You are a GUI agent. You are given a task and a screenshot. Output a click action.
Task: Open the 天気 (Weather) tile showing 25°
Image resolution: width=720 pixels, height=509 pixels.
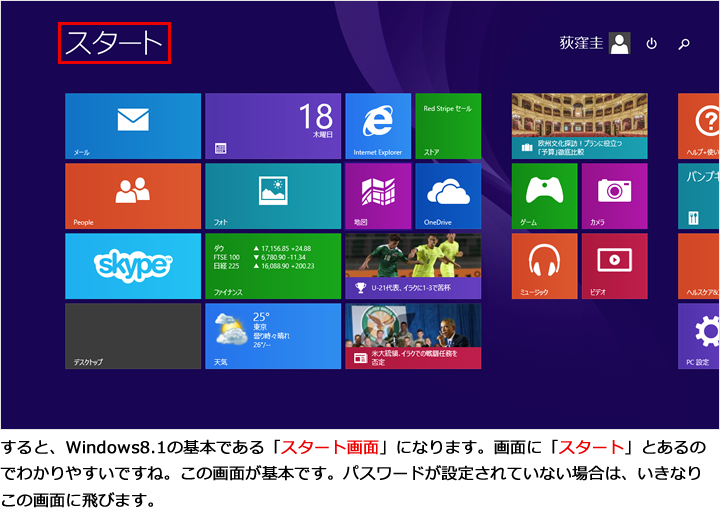(x=273, y=336)
